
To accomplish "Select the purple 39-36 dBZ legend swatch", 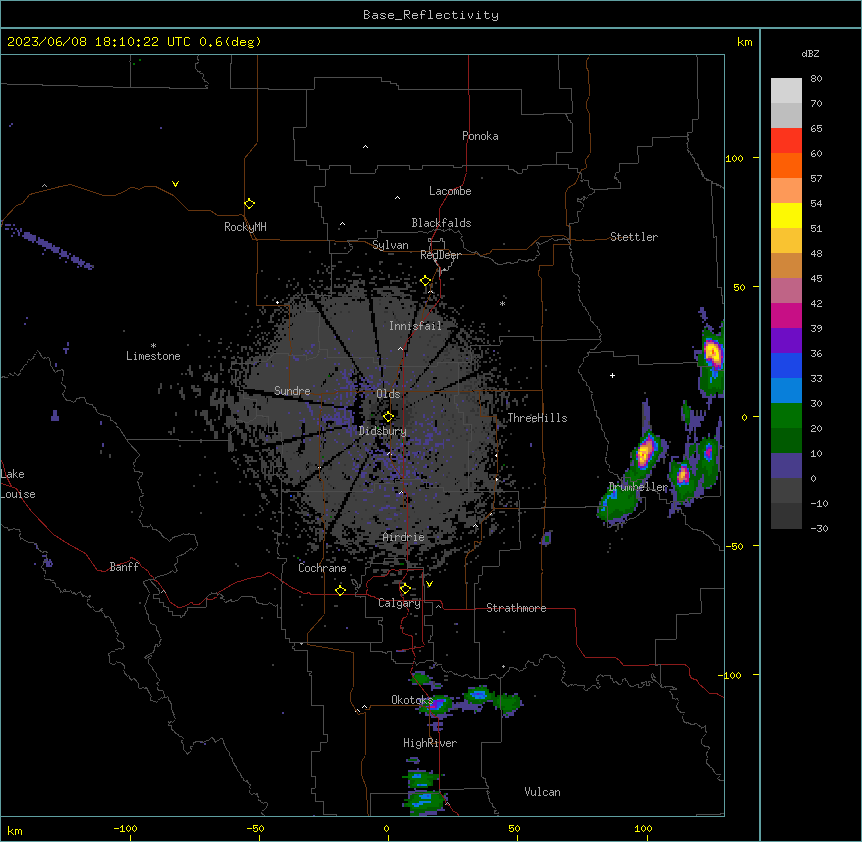I will [x=786, y=341].
